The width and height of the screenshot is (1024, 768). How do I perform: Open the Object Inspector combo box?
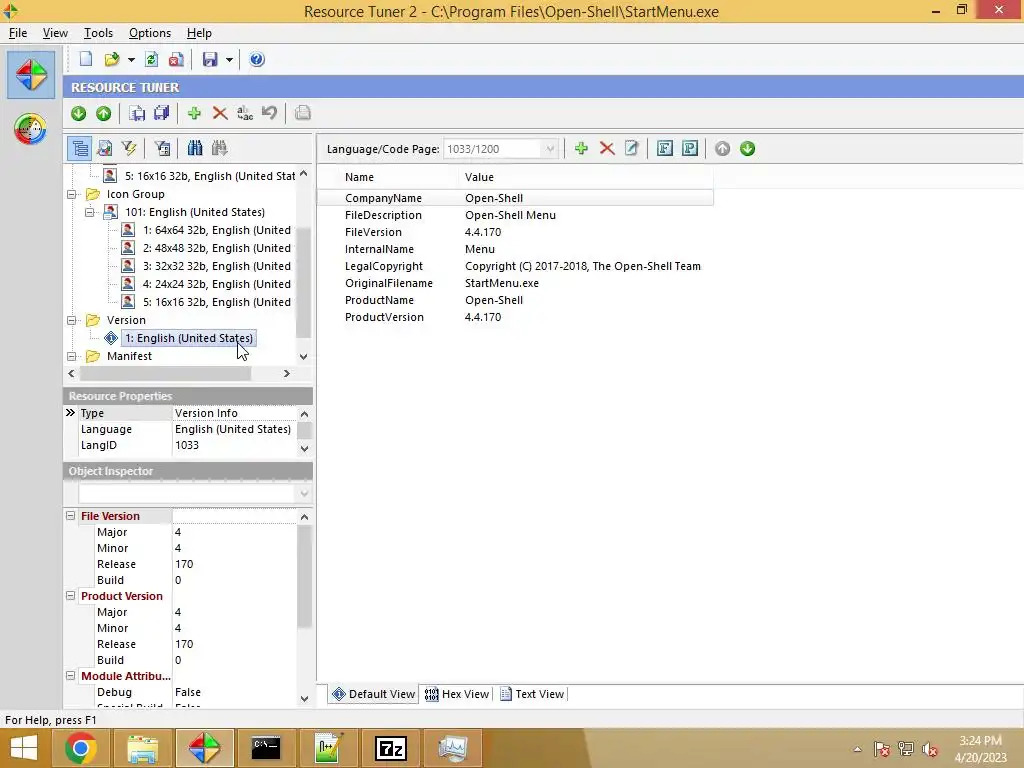[x=194, y=493]
